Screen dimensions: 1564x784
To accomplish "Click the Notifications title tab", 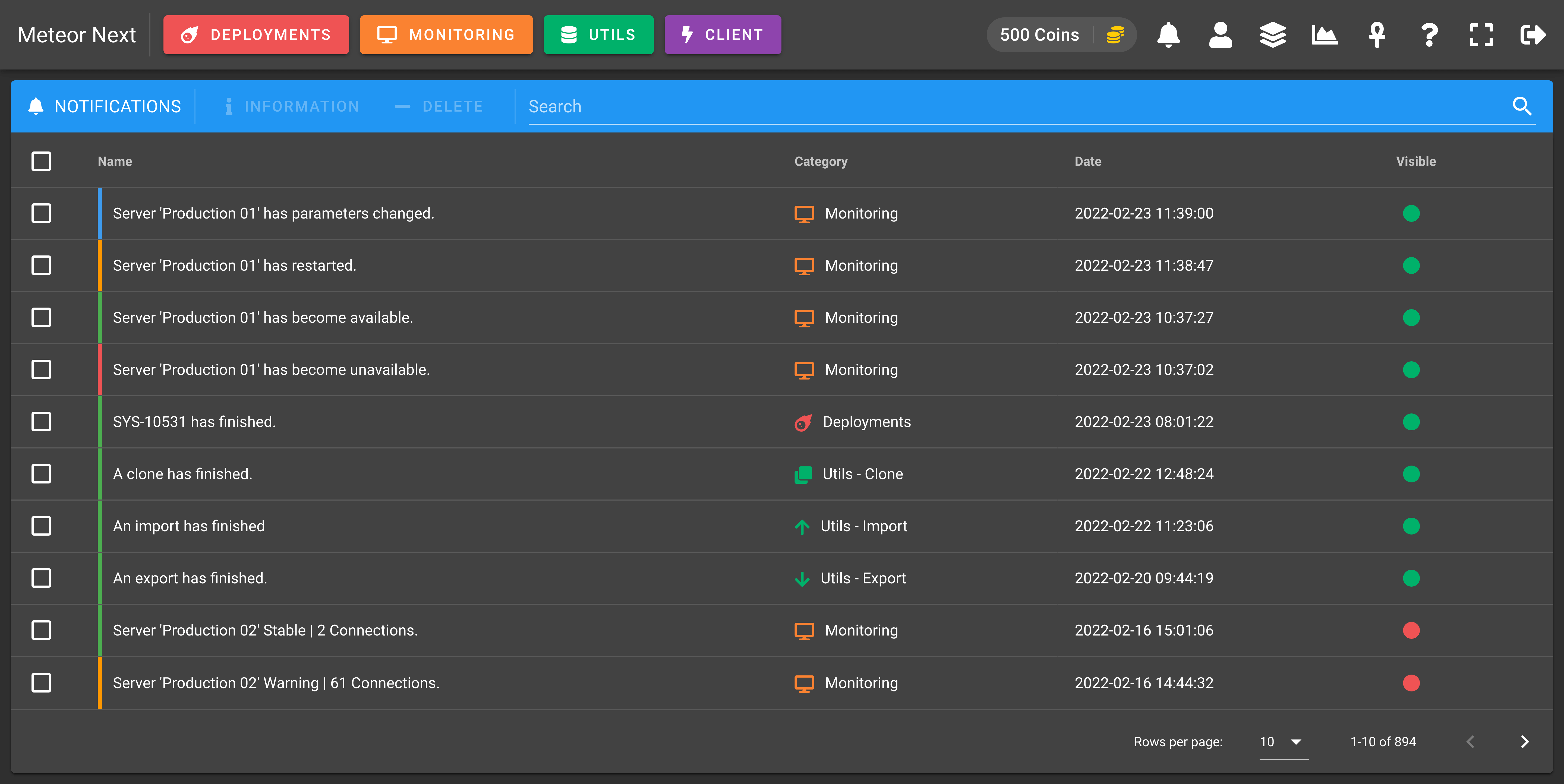I will 105,106.
